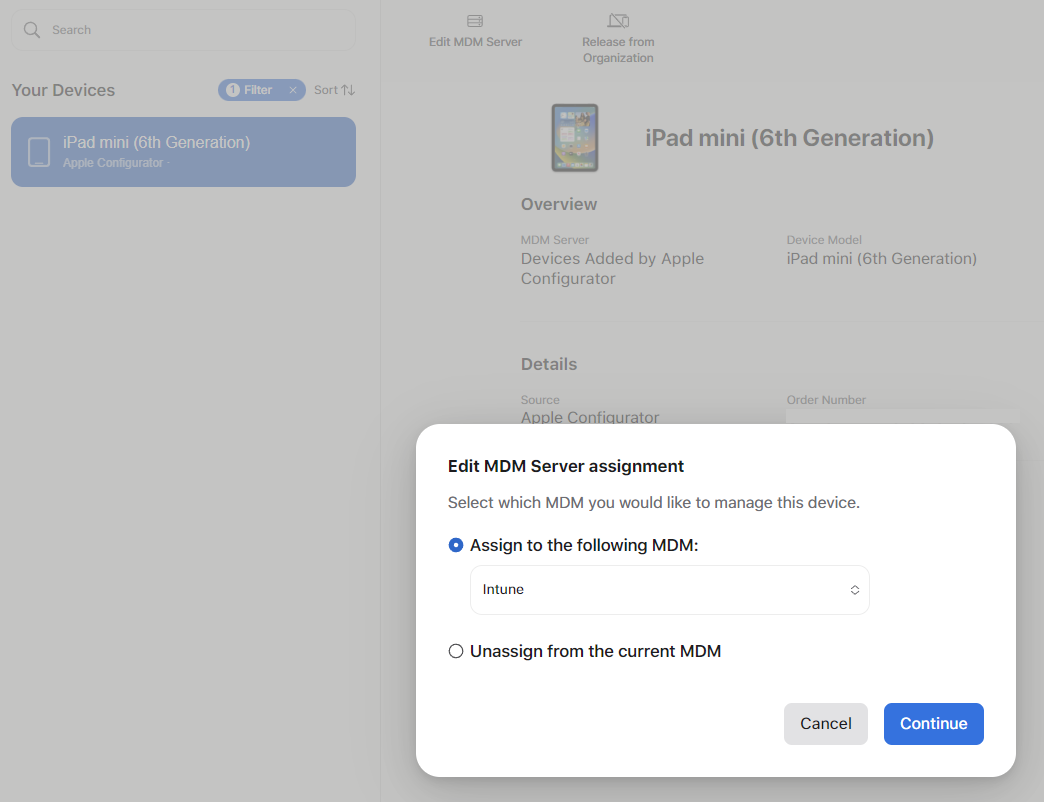The image size is (1044, 802).
Task: Click the 'Devices Added by Apple Configurator' text
Action: tap(612, 268)
